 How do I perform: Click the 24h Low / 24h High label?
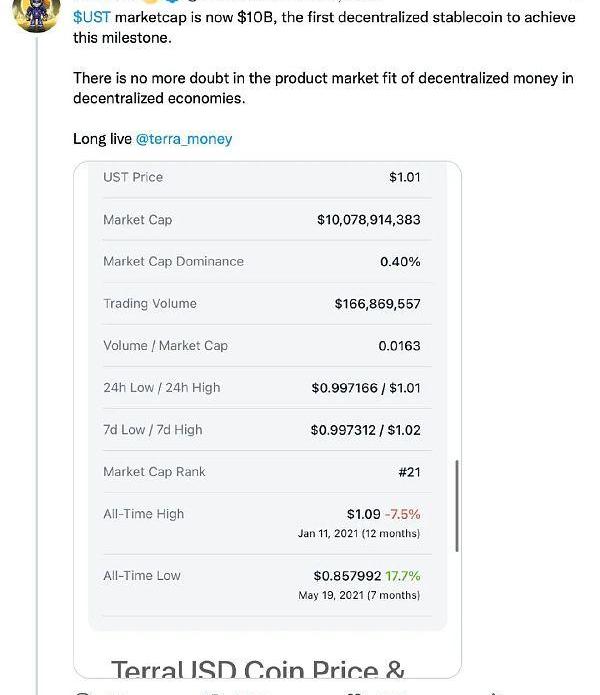click(x=162, y=388)
